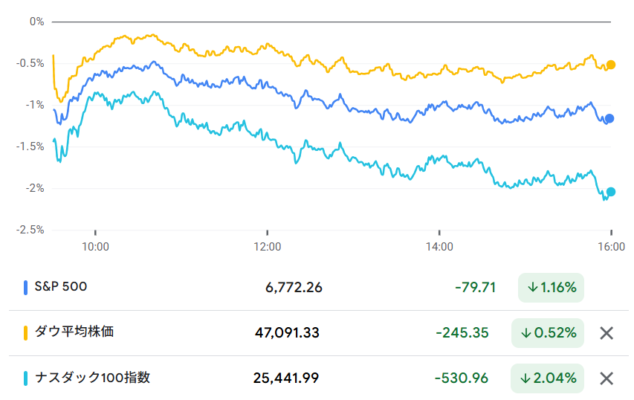
Task: Click the cyan end dot on the chart
Action: tap(611, 192)
